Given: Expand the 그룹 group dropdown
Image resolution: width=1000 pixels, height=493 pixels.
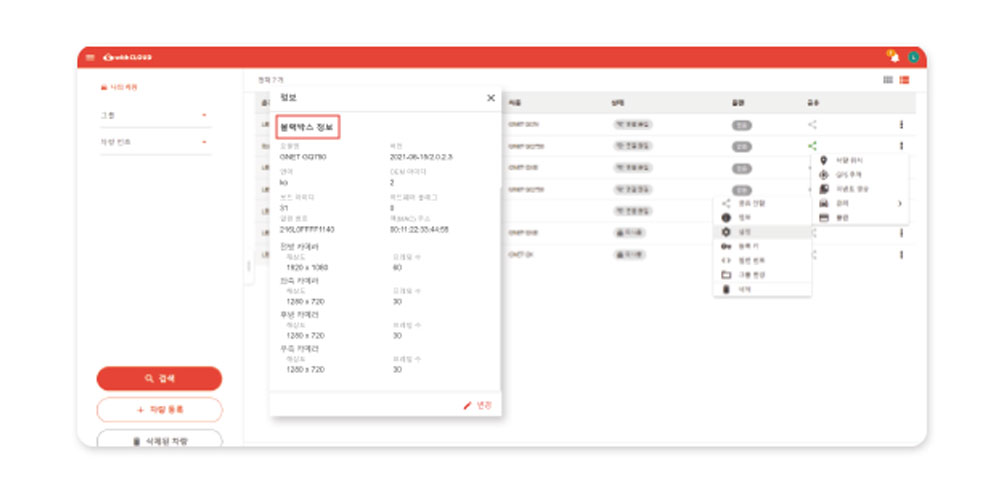Looking at the screenshot, I should coord(156,115).
